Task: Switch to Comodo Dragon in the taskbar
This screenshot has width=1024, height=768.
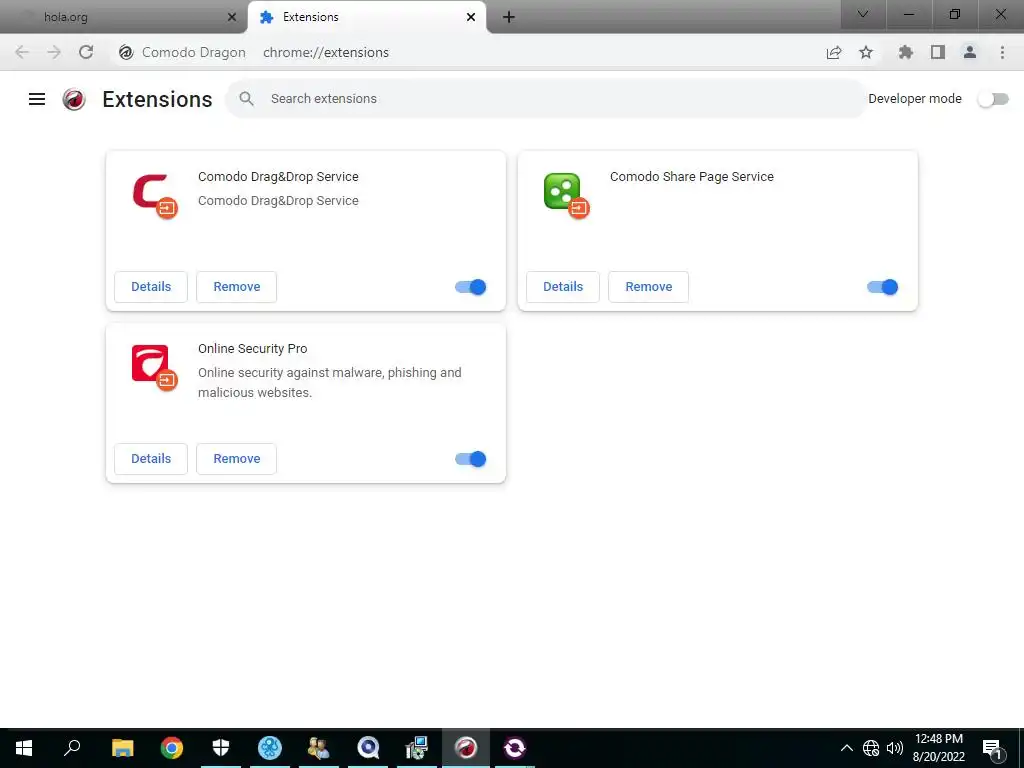Action: [466, 748]
